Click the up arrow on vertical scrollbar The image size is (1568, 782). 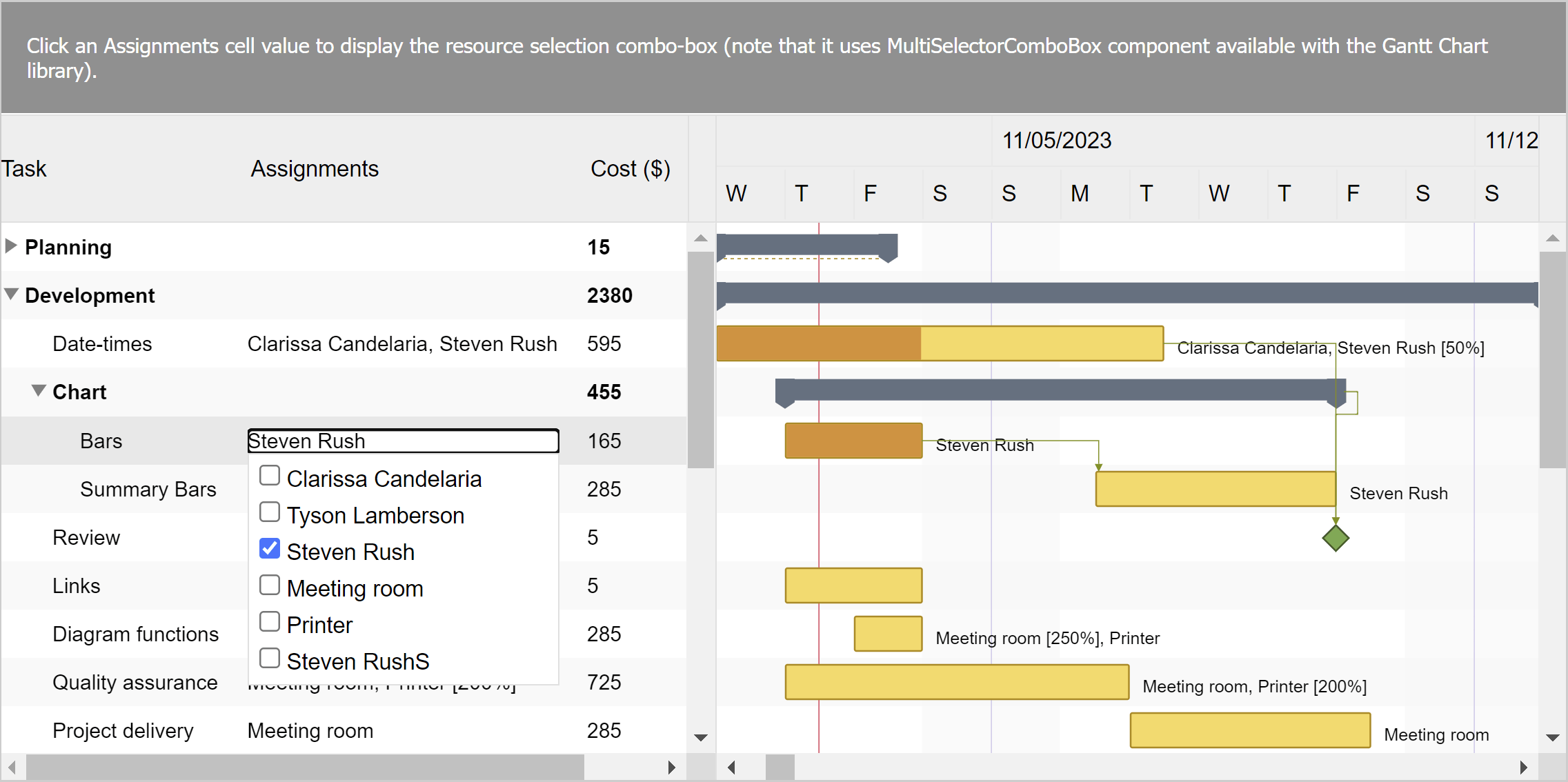pyautogui.click(x=701, y=238)
